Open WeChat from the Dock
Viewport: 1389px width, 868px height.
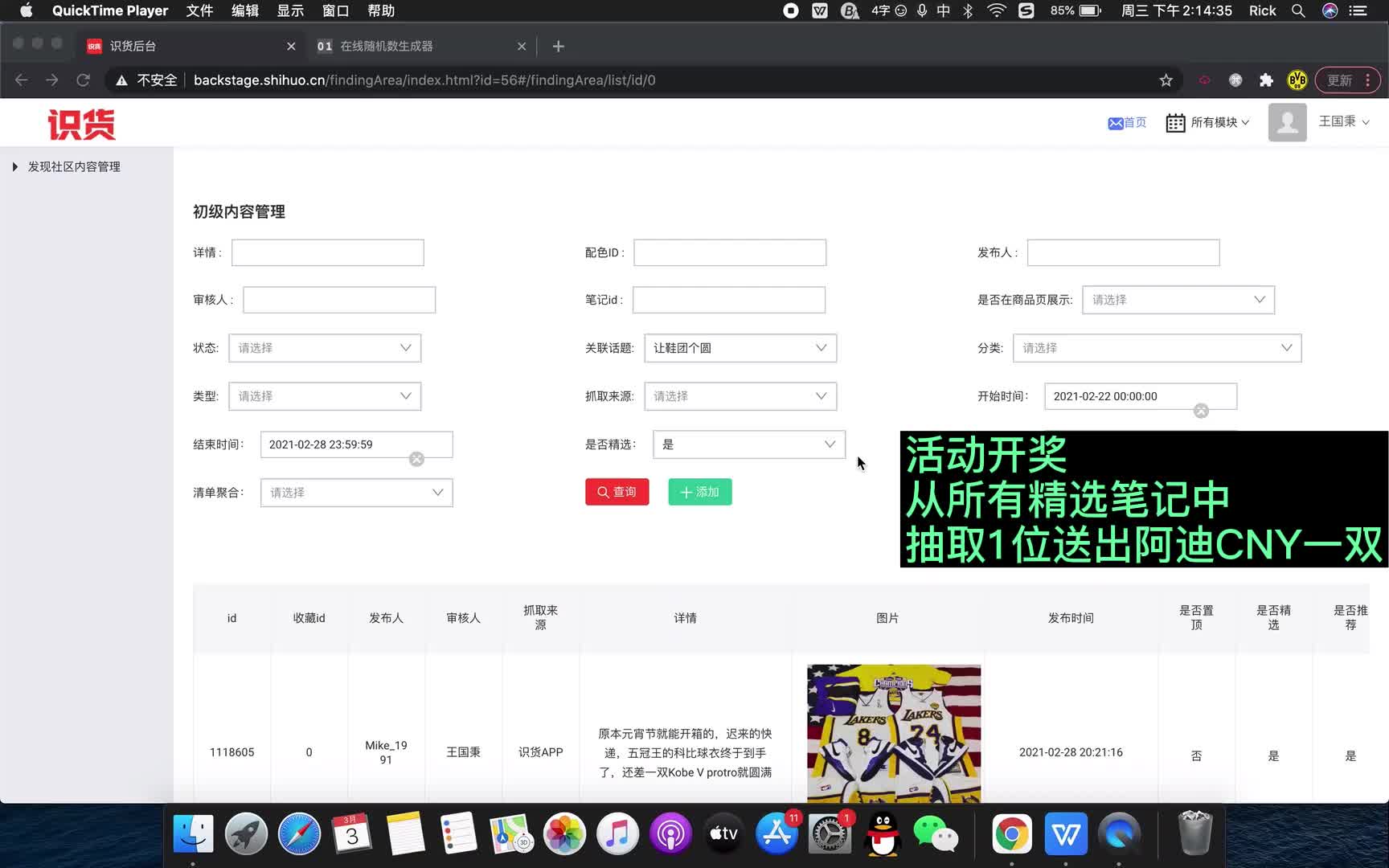coord(936,833)
